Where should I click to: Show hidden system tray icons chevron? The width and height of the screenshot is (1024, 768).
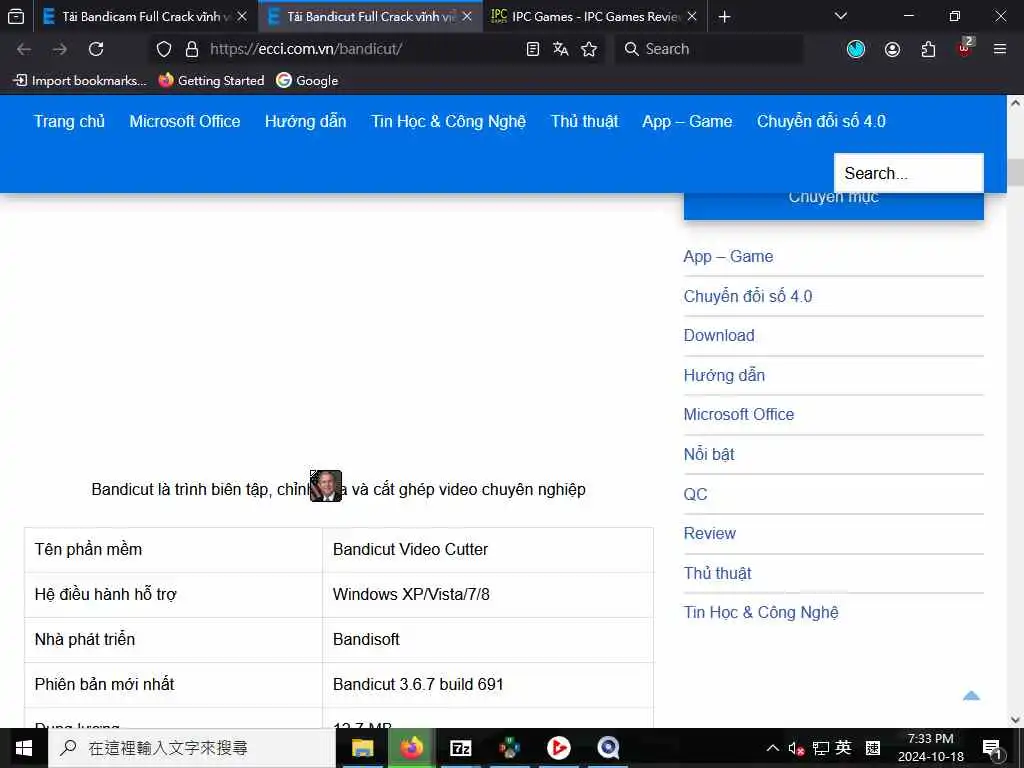[x=773, y=748]
